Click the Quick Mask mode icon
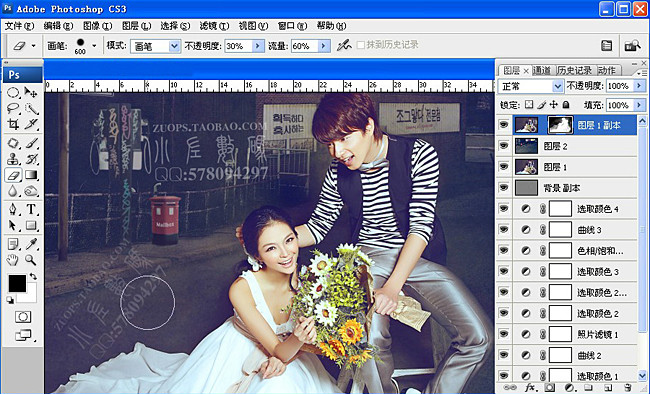Screen dimensions: 650x394 (x=22, y=317)
